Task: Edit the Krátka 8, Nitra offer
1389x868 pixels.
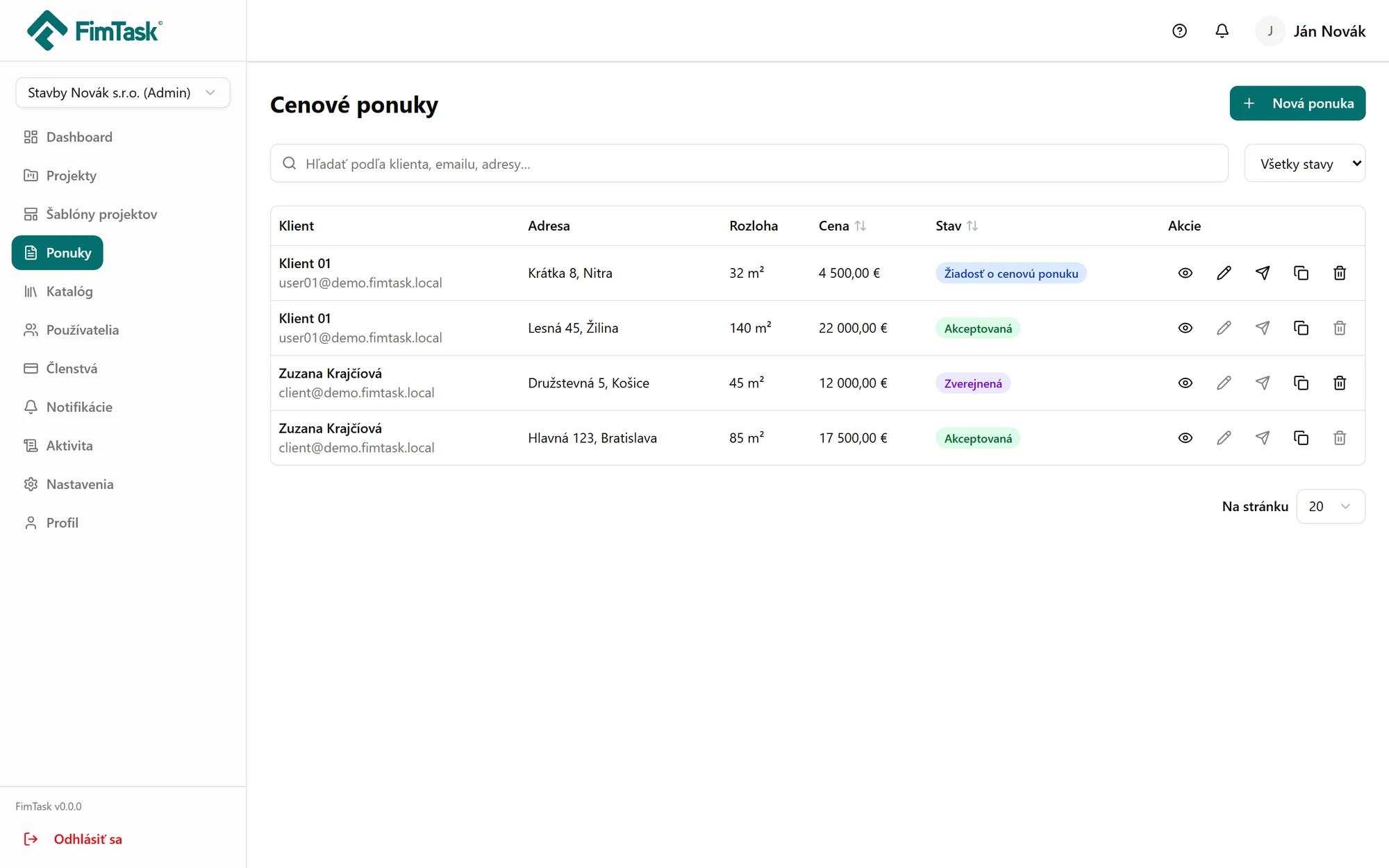Action: click(1224, 273)
